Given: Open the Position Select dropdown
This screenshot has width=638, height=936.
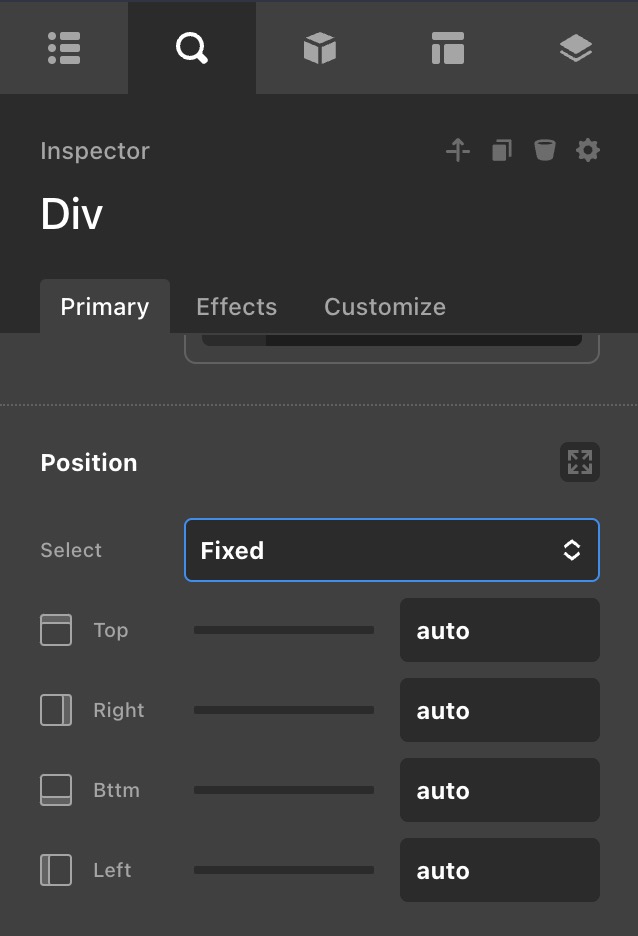Looking at the screenshot, I should click(391, 550).
